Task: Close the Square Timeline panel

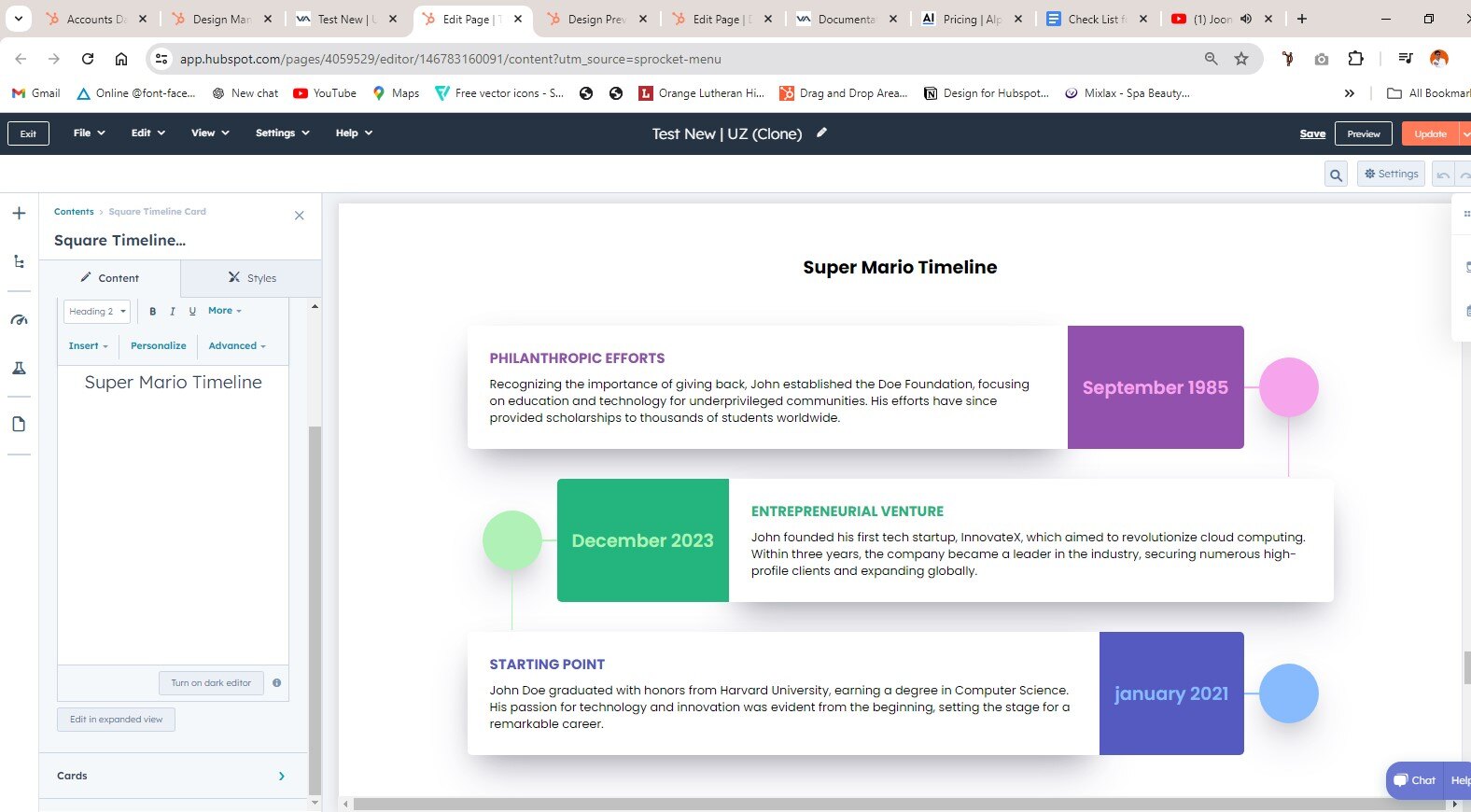Action: click(299, 216)
